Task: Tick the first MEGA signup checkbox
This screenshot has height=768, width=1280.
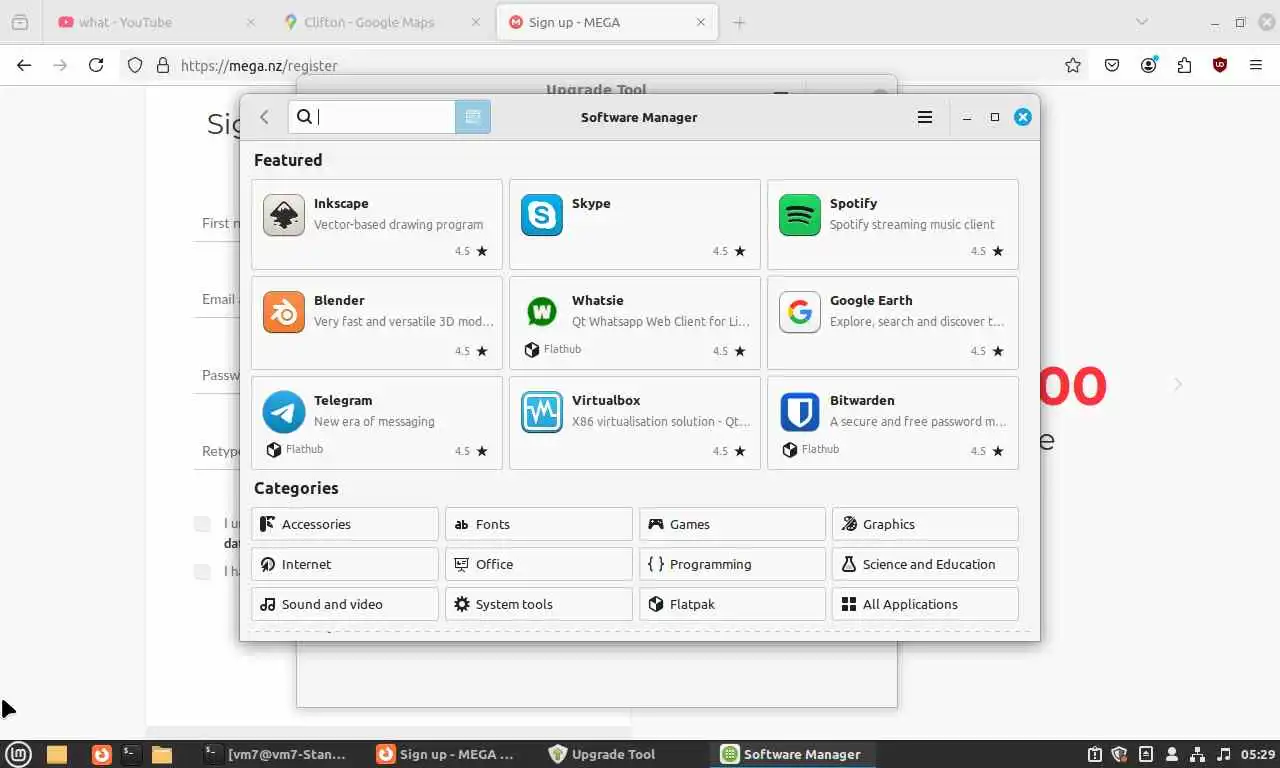Action: 202,524
